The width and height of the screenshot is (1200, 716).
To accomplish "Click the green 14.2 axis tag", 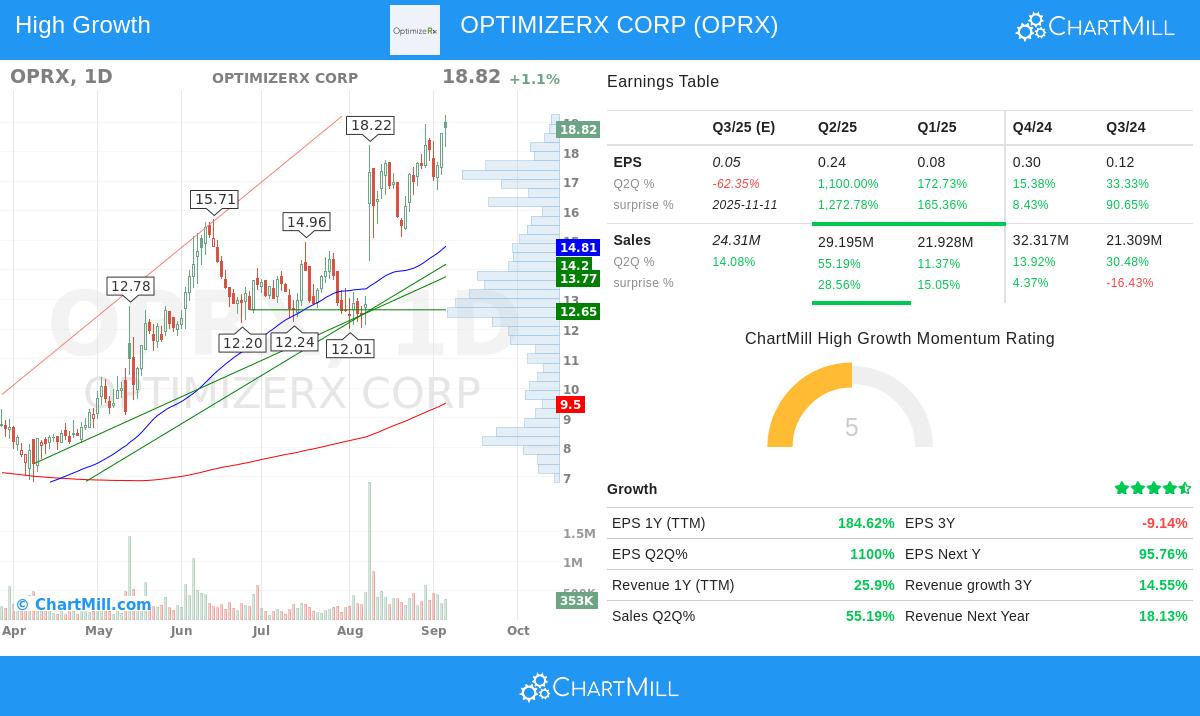I will (x=574, y=265).
